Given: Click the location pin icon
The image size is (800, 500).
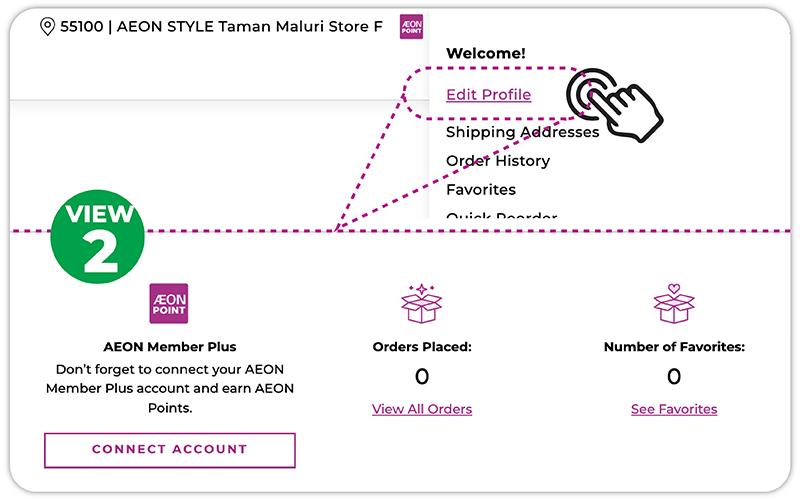Looking at the screenshot, I should [x=47, y=27].
